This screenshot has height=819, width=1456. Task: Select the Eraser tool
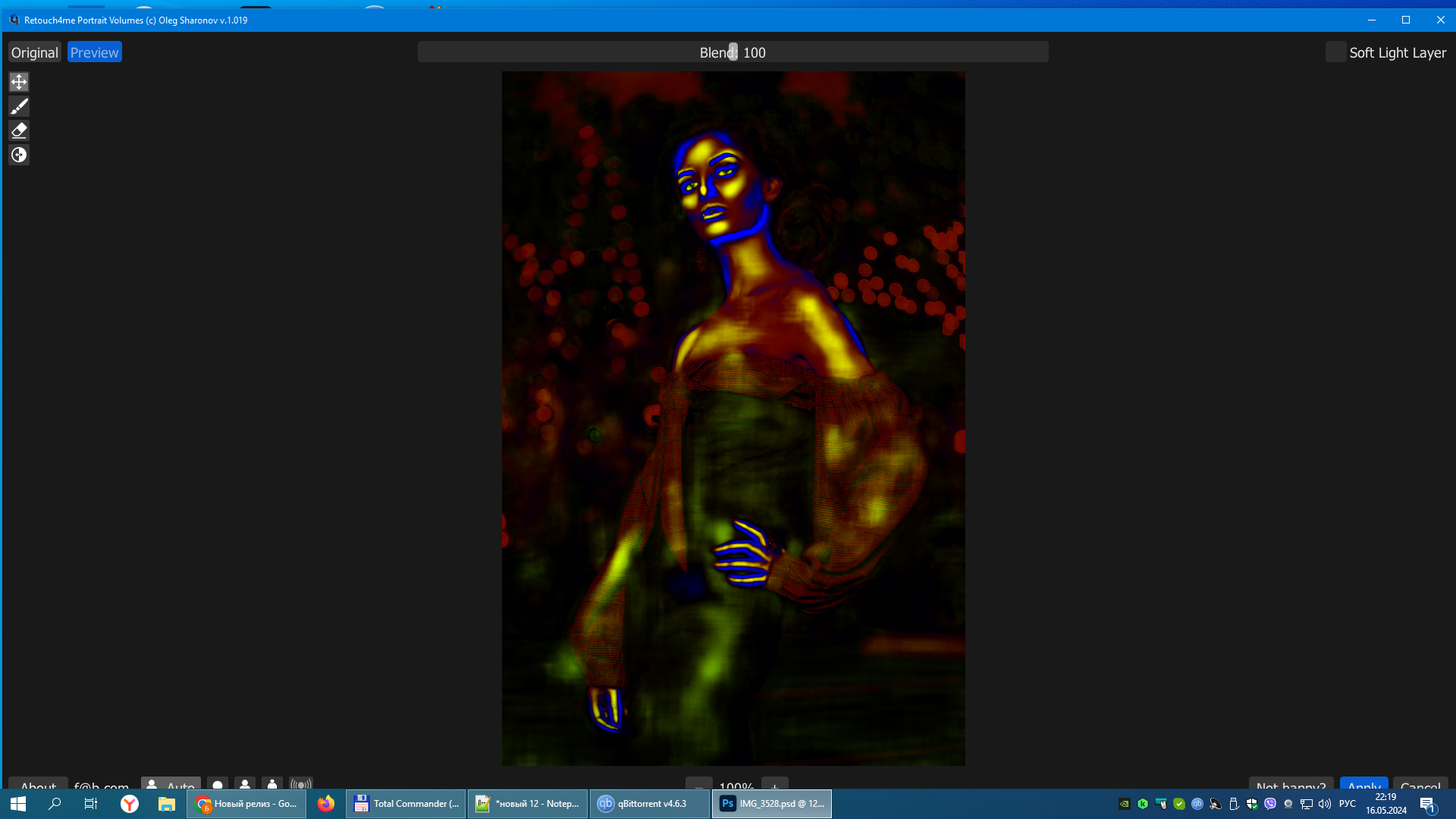19,130
